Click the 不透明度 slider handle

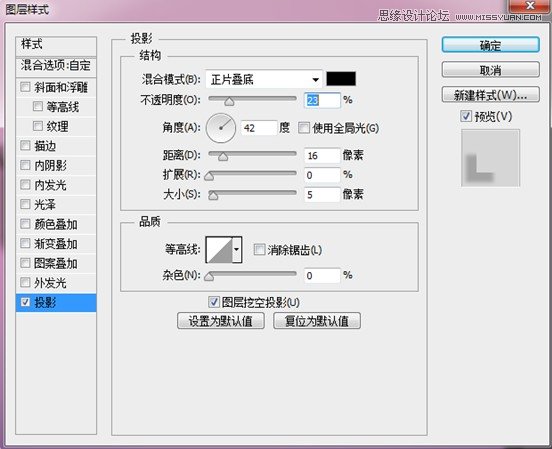coord(229,102)
